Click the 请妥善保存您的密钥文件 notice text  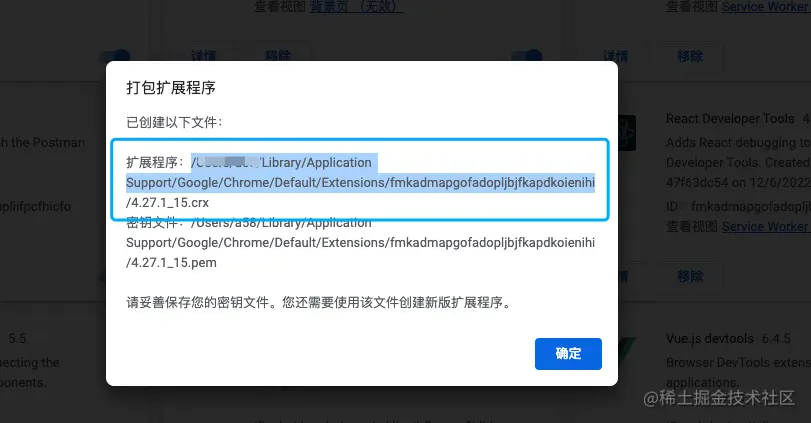(319, 303)
